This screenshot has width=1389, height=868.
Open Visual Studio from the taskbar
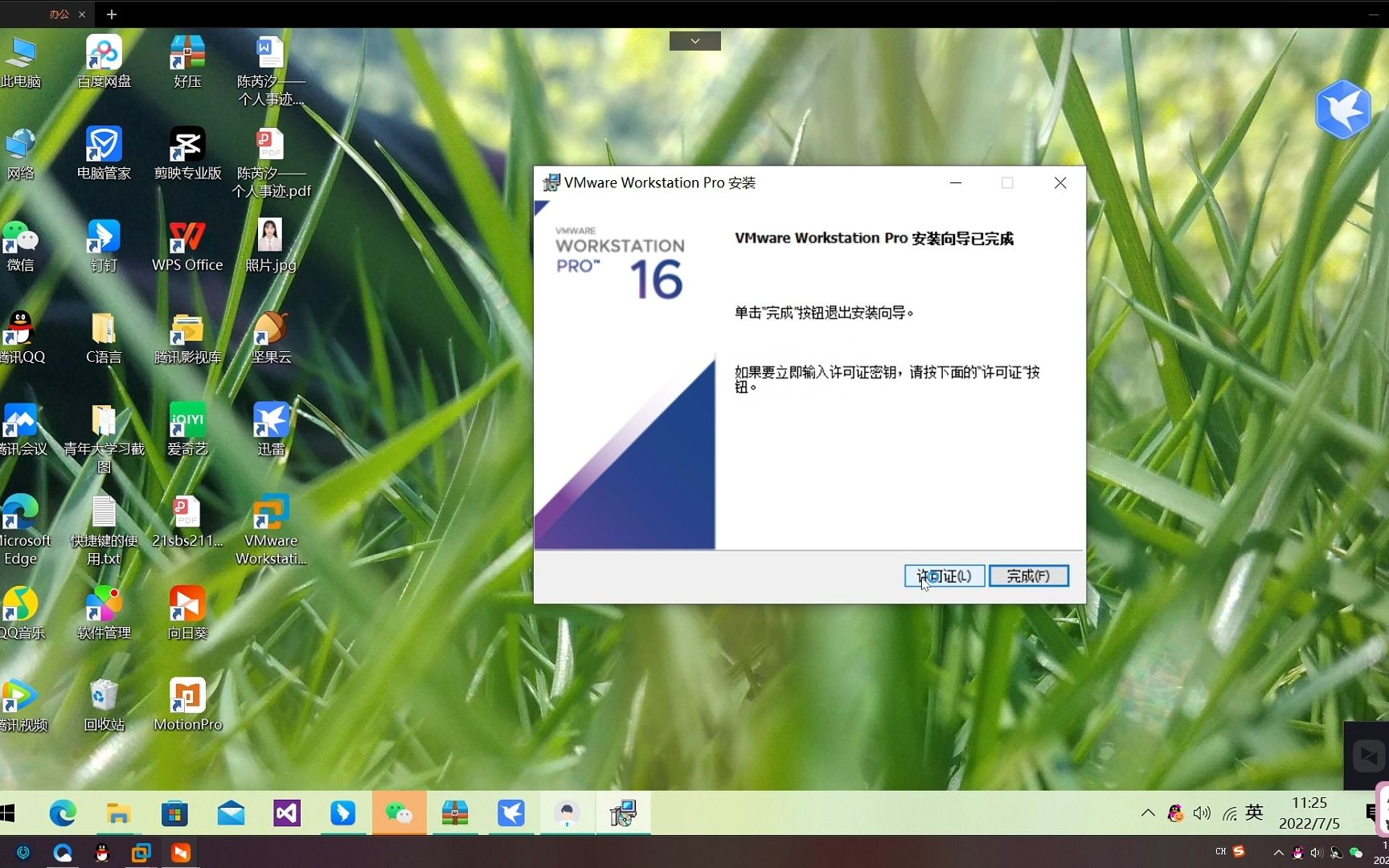pyautogui.click(x=287, y=813)
